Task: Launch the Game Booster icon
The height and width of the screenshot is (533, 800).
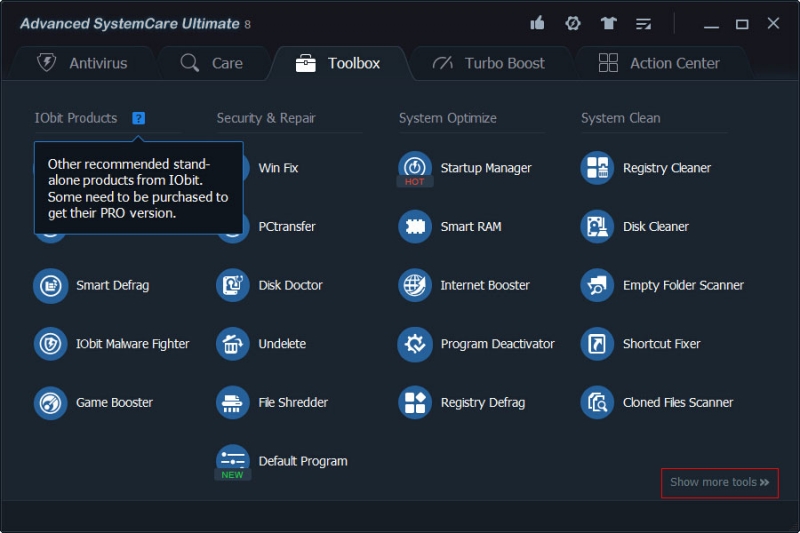Action: coord(51,402)
